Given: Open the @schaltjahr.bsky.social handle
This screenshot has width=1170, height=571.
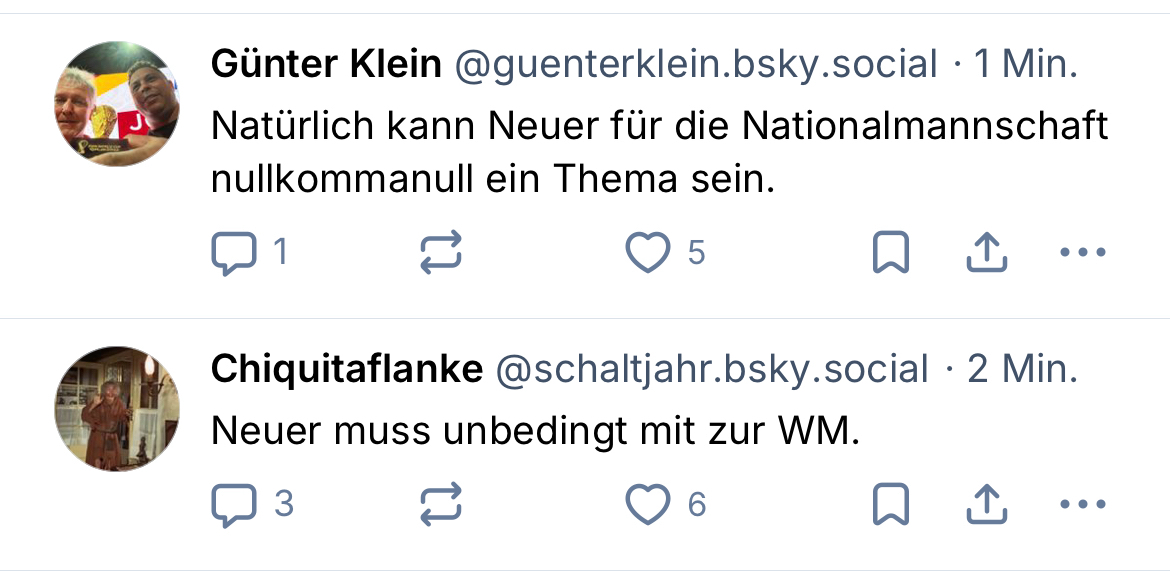Looking at the screenshot, I should pyautogui.click(x=712, y=370).
